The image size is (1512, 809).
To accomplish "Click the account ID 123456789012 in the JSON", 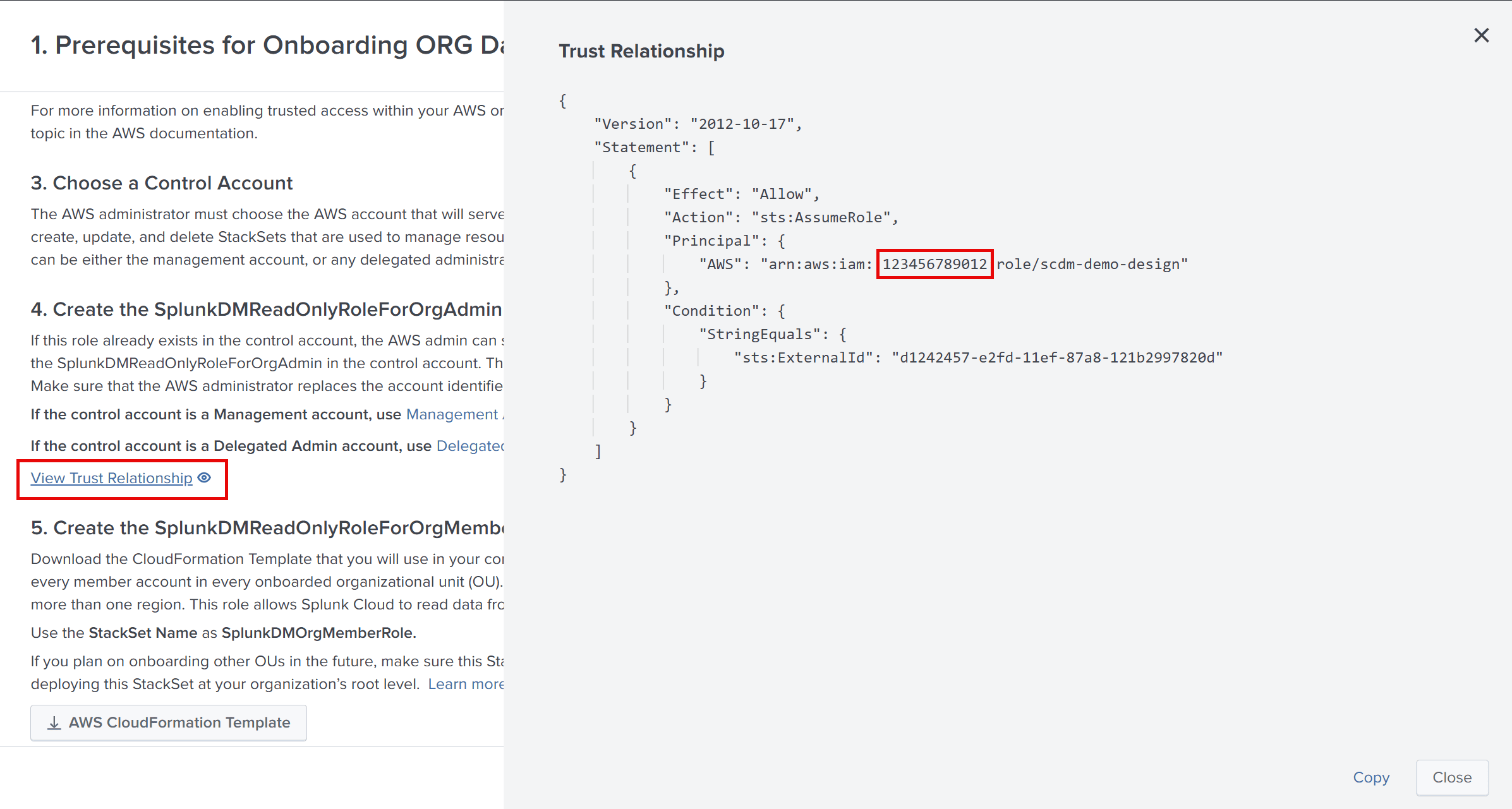I will coord(934,264).
